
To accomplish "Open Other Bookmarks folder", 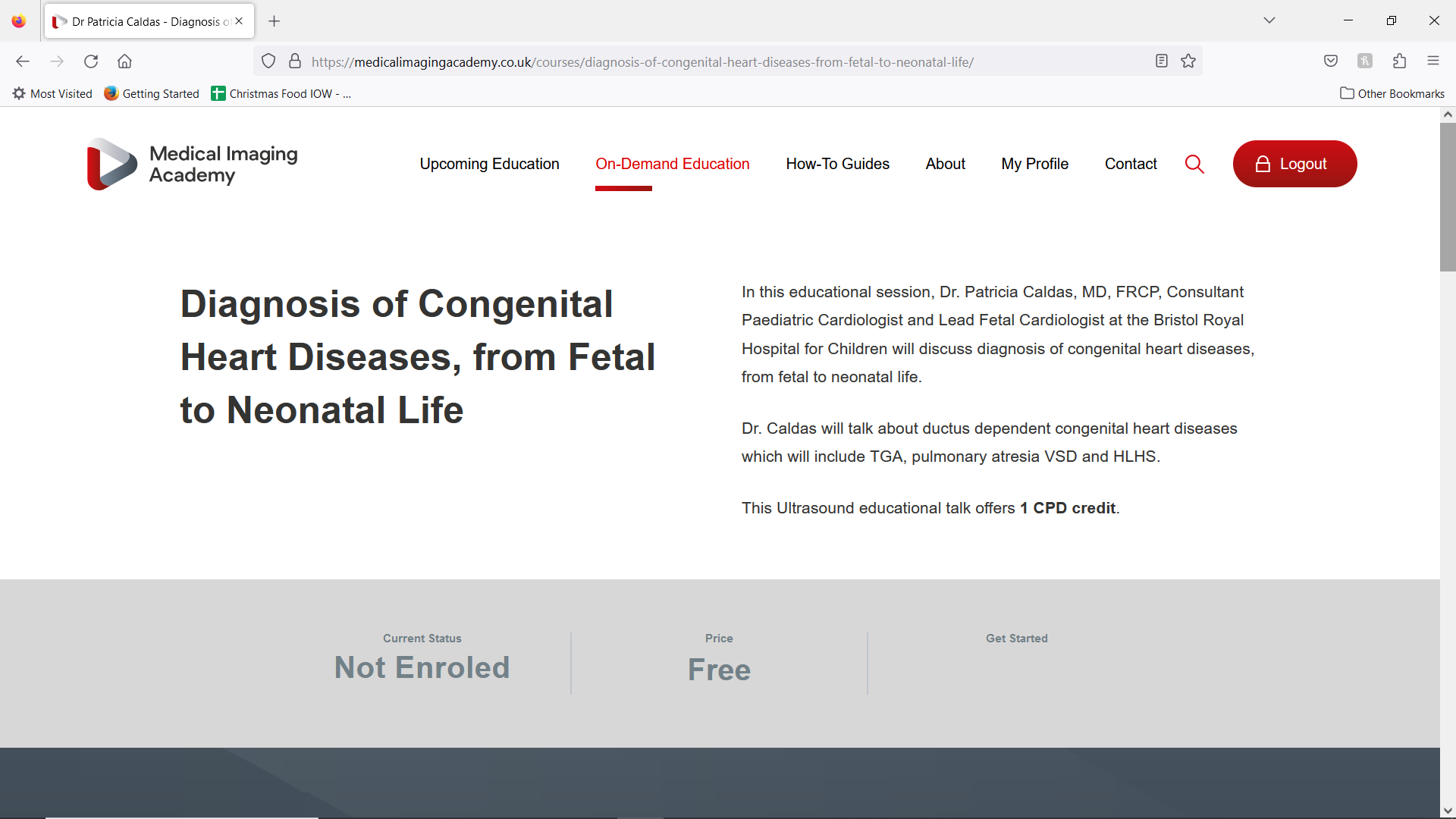I will (1392, 93).
